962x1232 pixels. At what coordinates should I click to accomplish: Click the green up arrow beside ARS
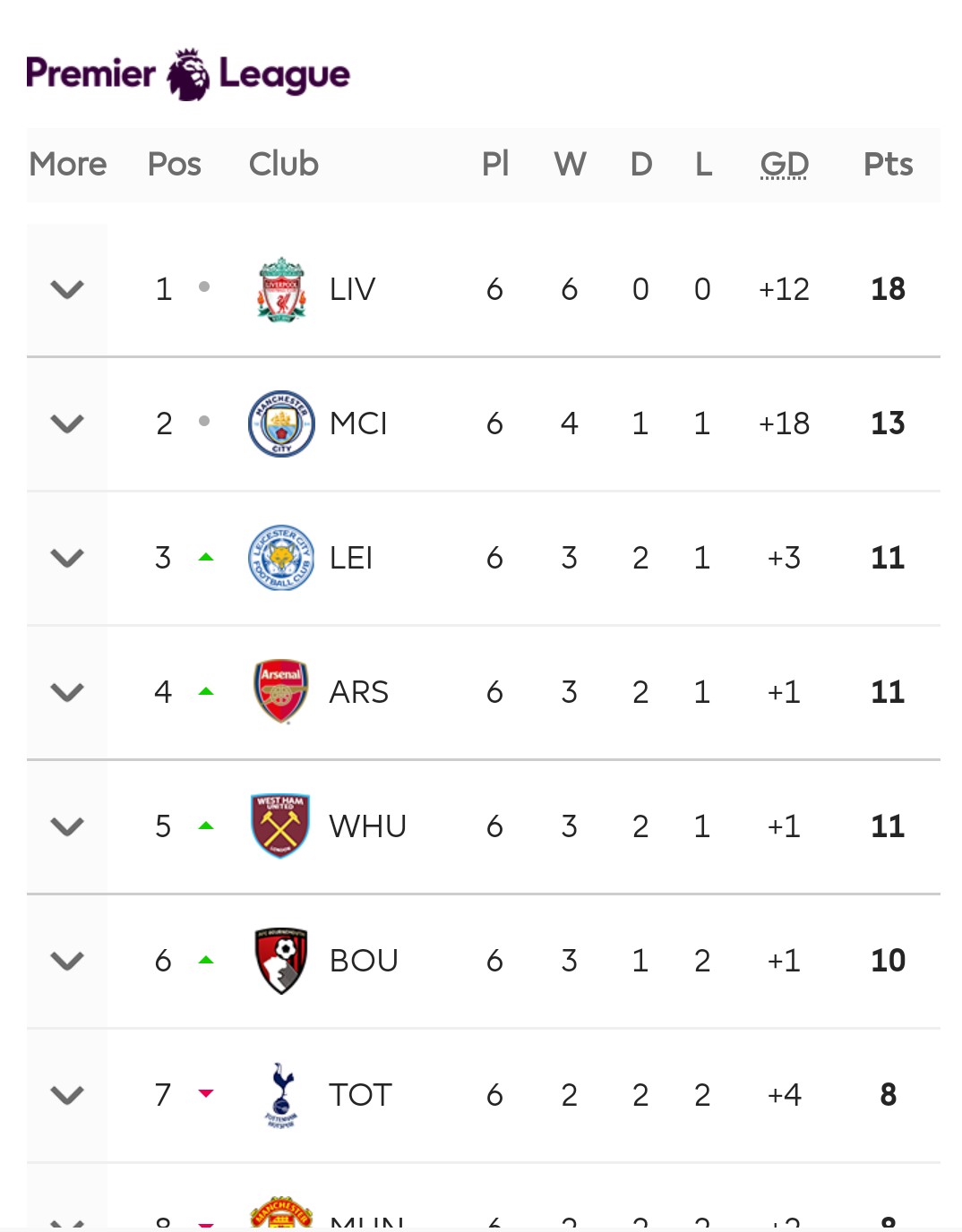[x=206, y=691]
